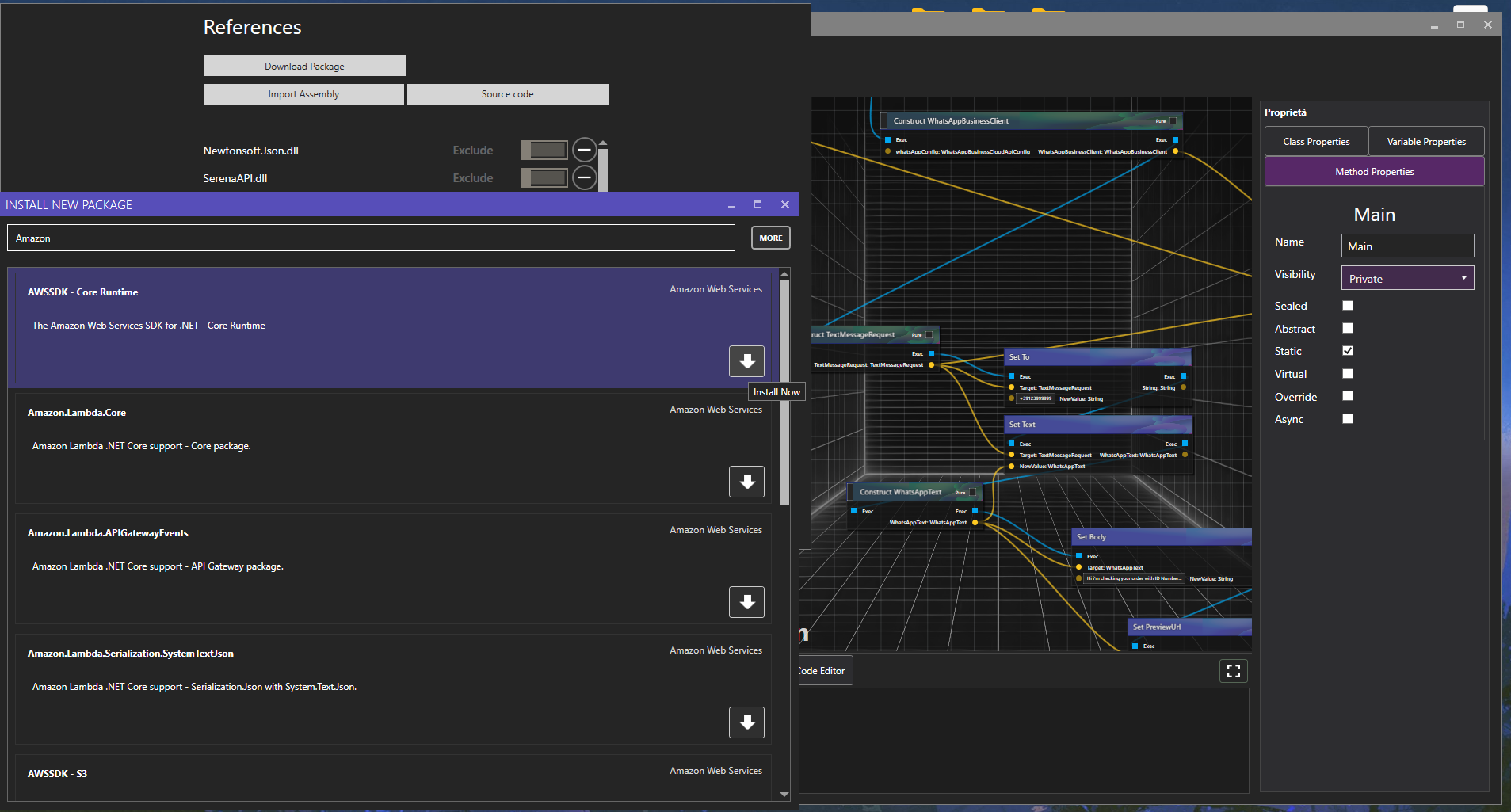Viewport: 1511px width, 812px height.
Task: Open the Visibility dropdown set to Private
Action: (1407, 278)
